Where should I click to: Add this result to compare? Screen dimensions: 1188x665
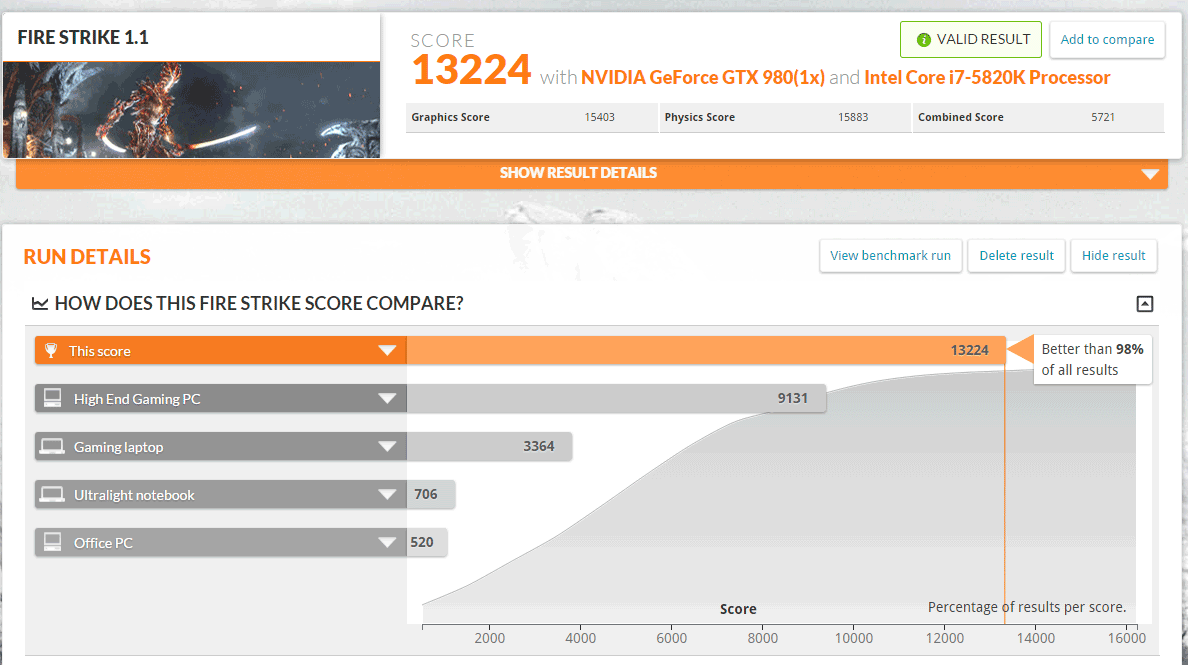click(x=1107, y=39)
